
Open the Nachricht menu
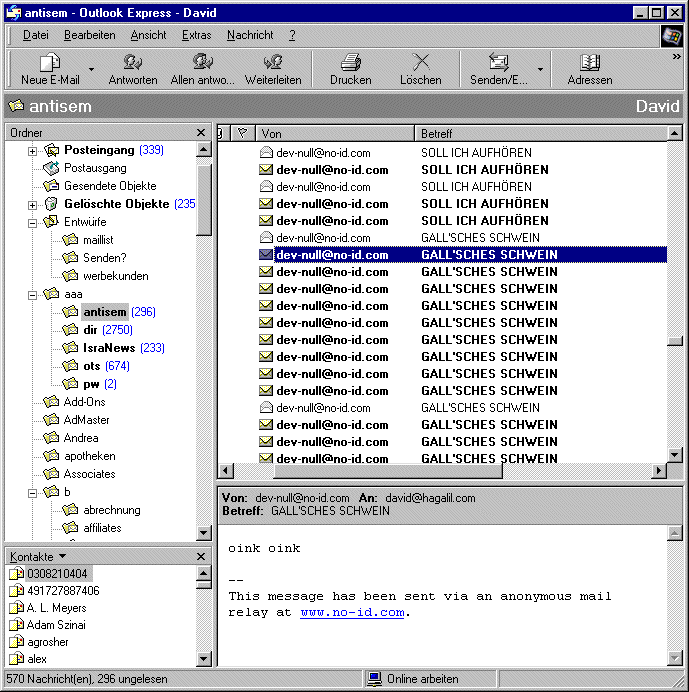250,35
